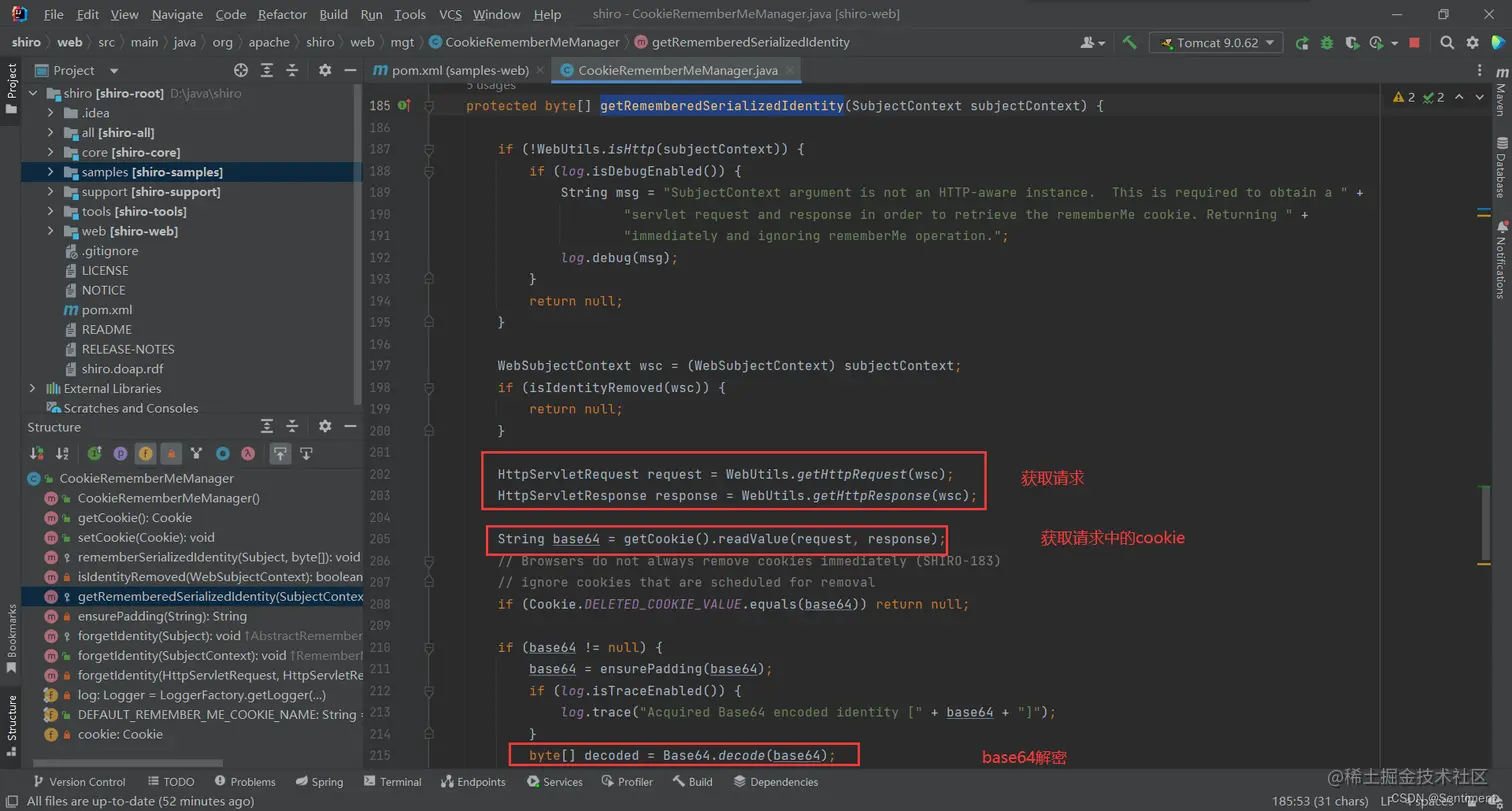
Task: Expand the samples [shiro-samples] module
Action: [x=52, y=172]
